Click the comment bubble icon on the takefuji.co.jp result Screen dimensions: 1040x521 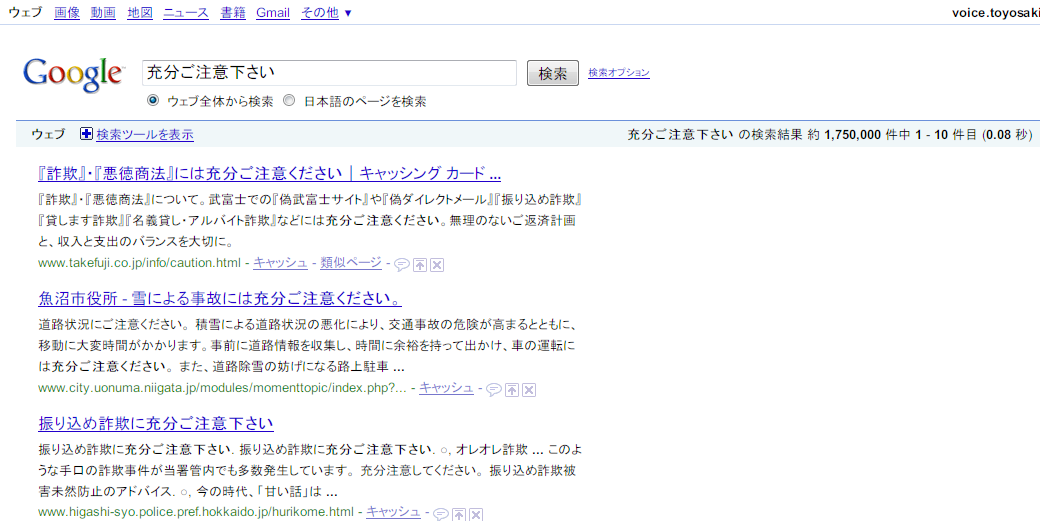pos(401,265)
